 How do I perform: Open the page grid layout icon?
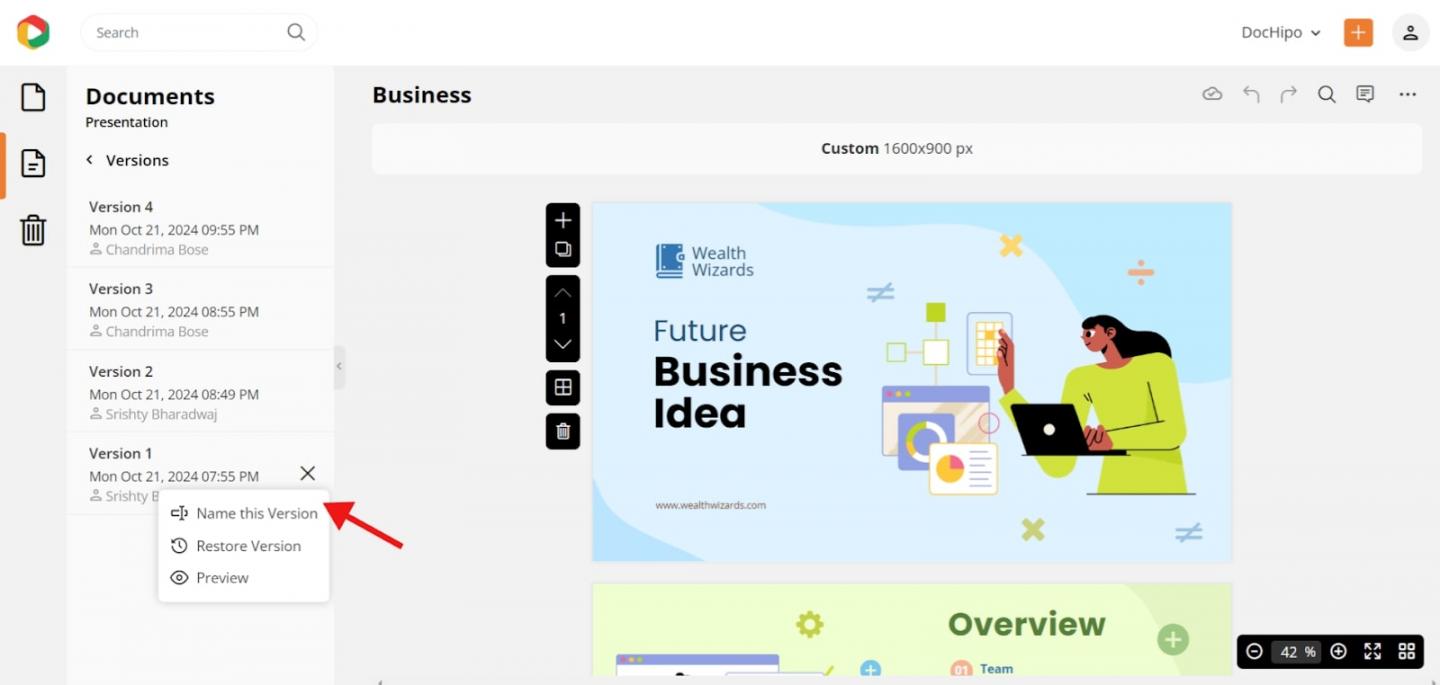[563, 387]
